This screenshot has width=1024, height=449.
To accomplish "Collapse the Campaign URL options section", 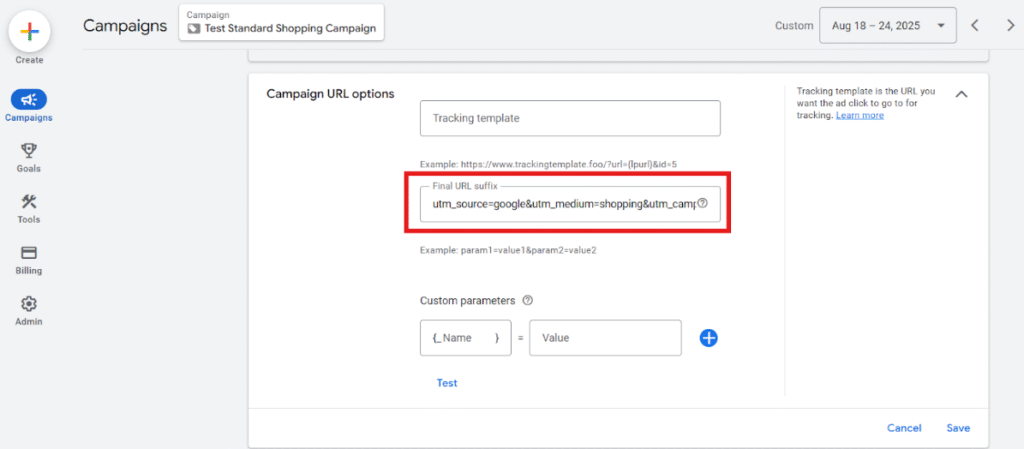I will pyautogui.click(x=961, y=94).
